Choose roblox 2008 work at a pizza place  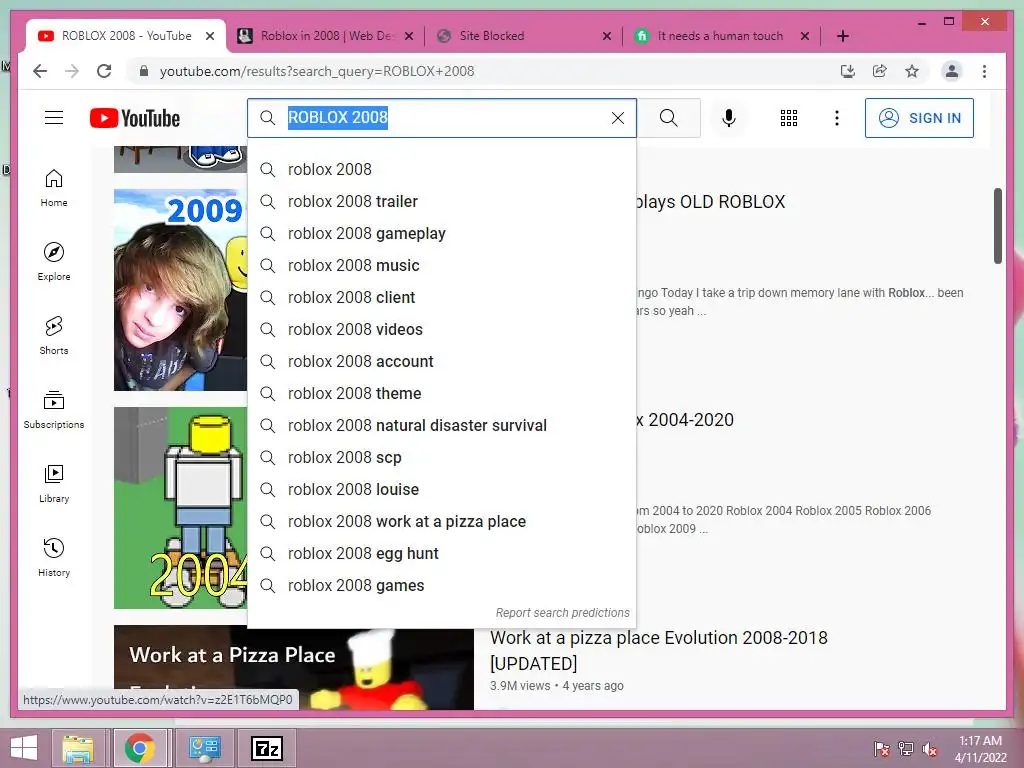coord(442,521)
